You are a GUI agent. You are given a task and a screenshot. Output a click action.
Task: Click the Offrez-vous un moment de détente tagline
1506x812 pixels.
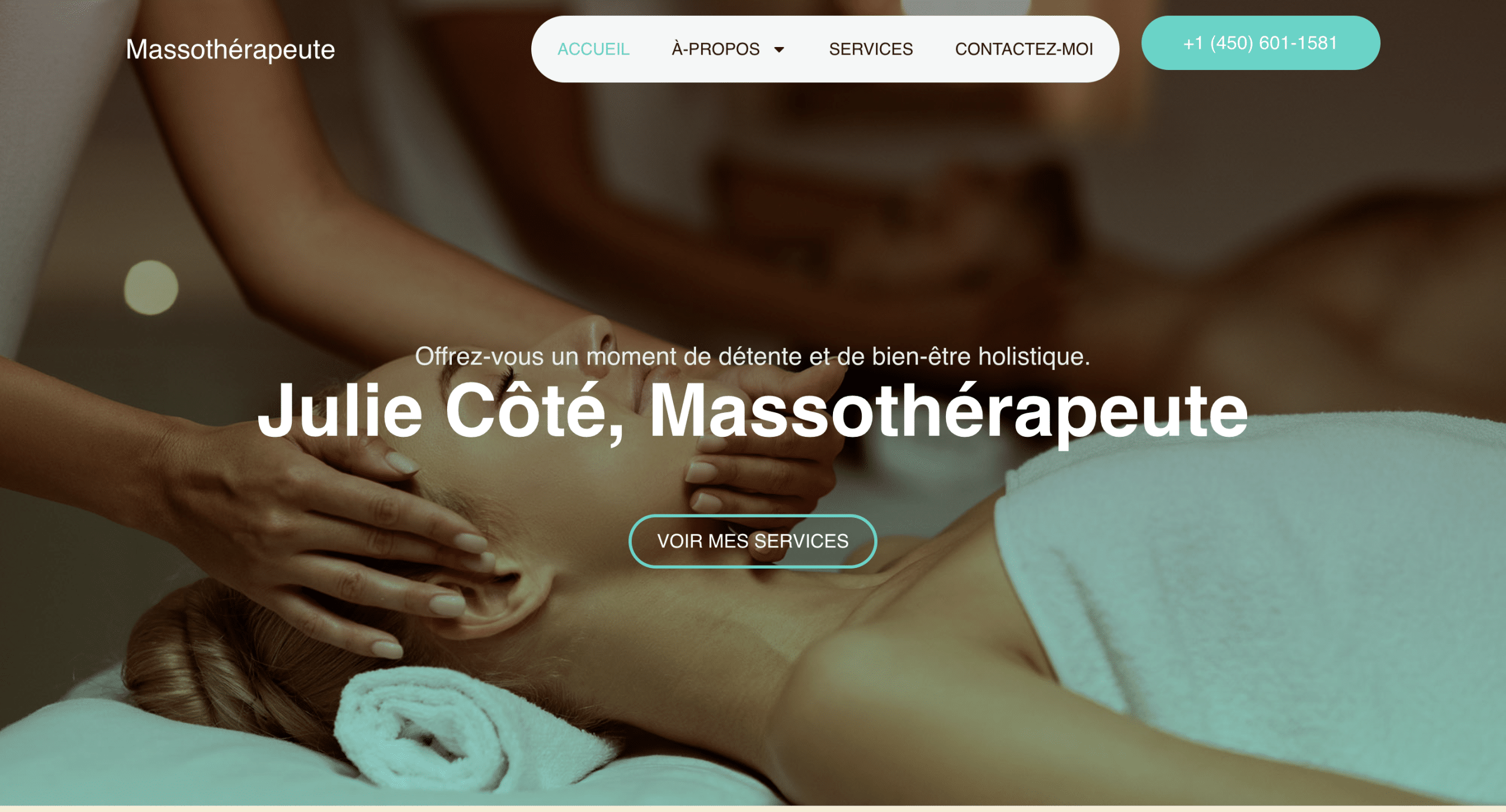752,356
